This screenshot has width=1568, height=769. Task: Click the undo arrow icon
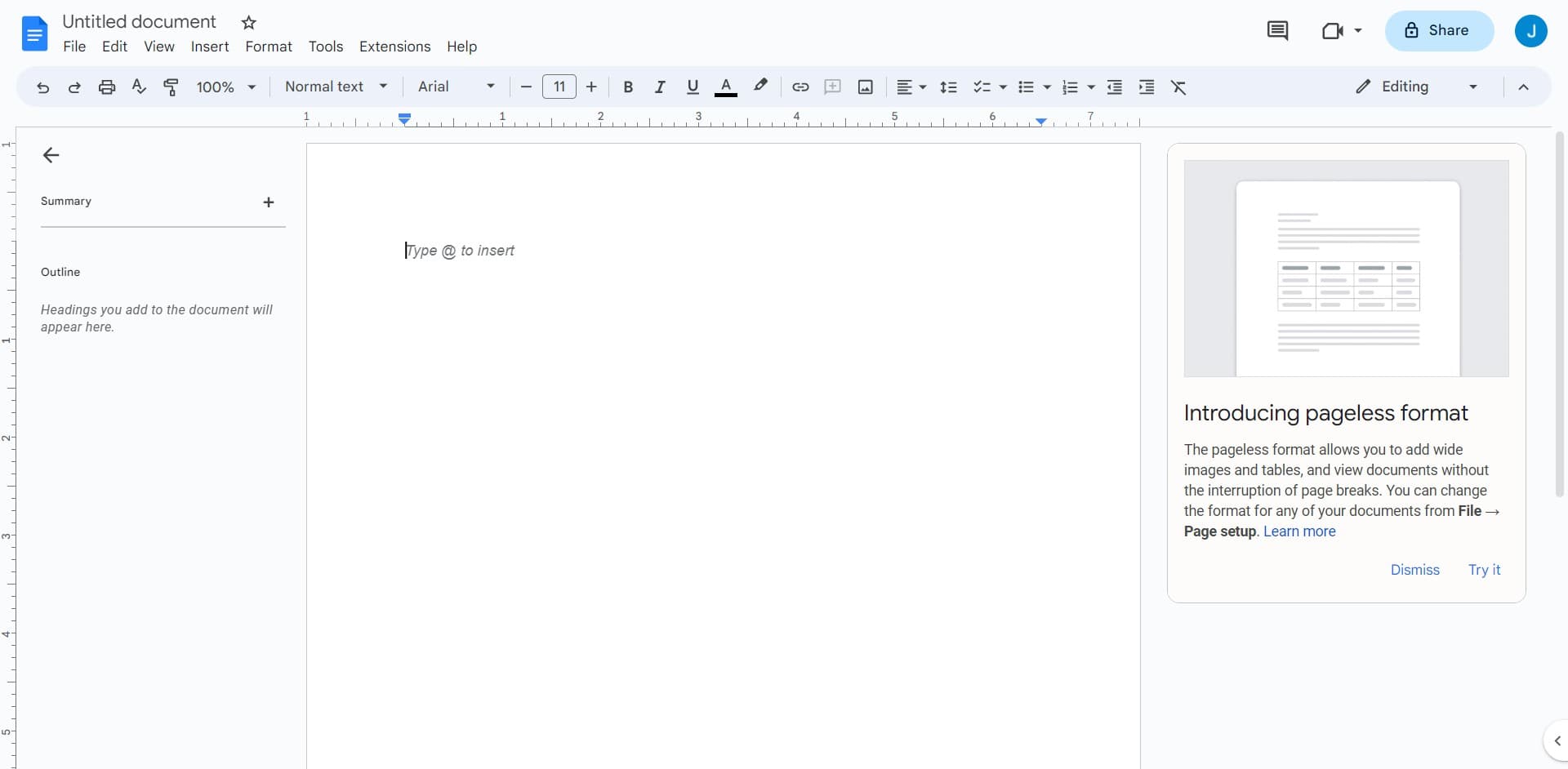[42, 87]
